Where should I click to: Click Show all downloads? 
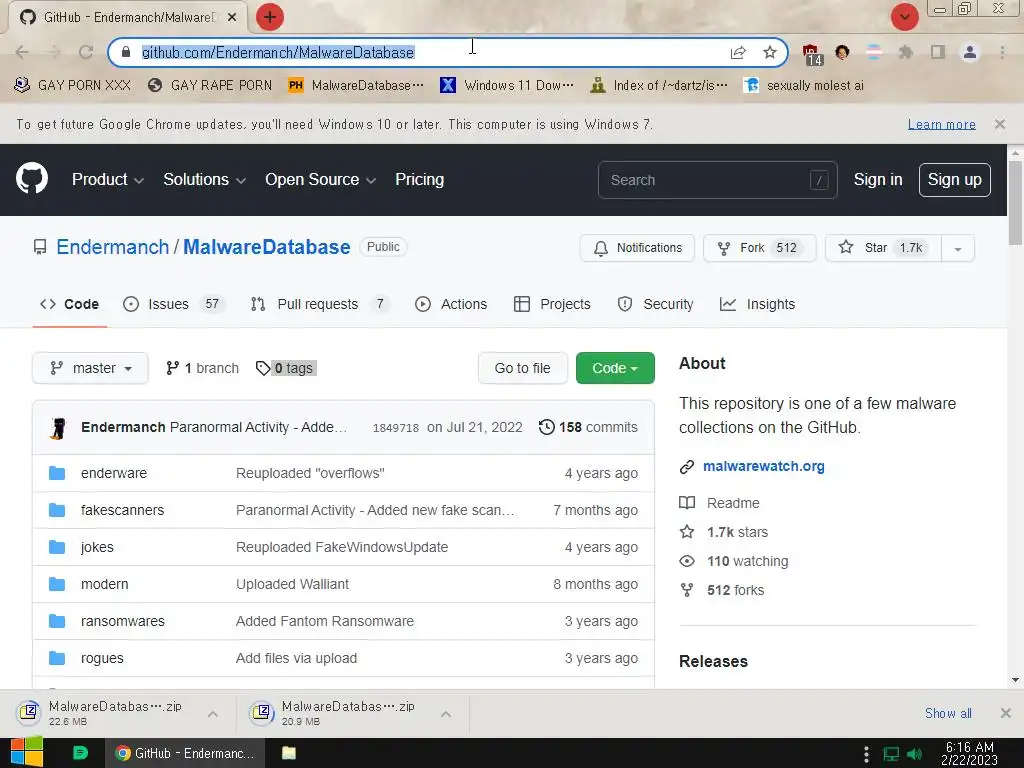pos(948,713)
